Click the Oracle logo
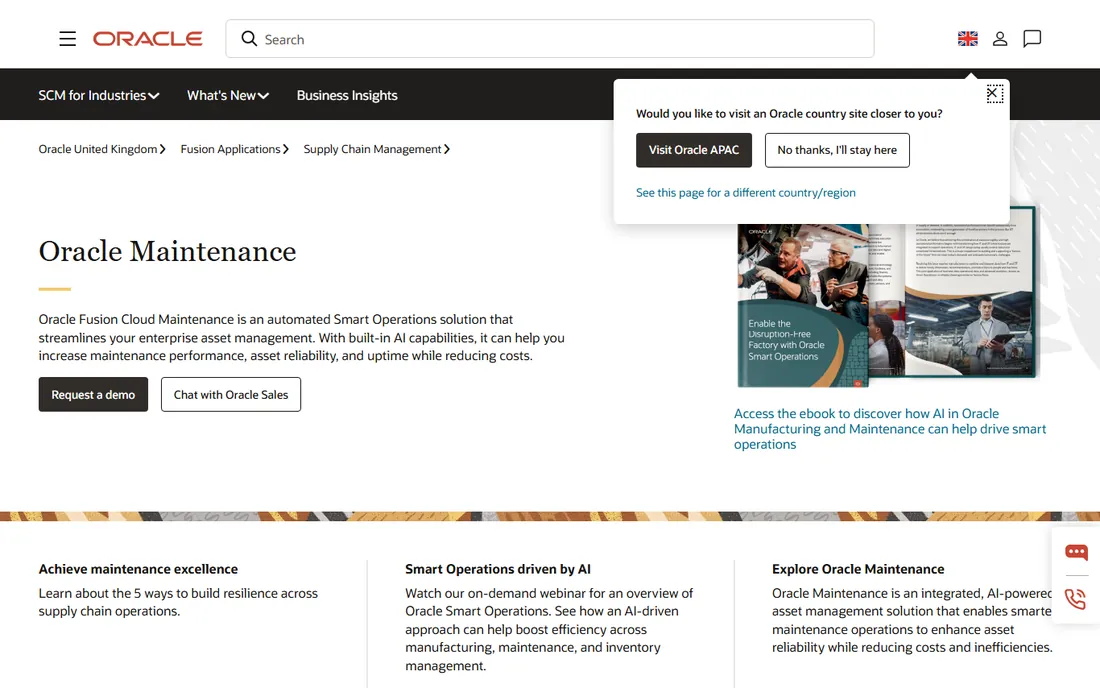This screenshot has width=1100, height=688. [x=147, y=39]
